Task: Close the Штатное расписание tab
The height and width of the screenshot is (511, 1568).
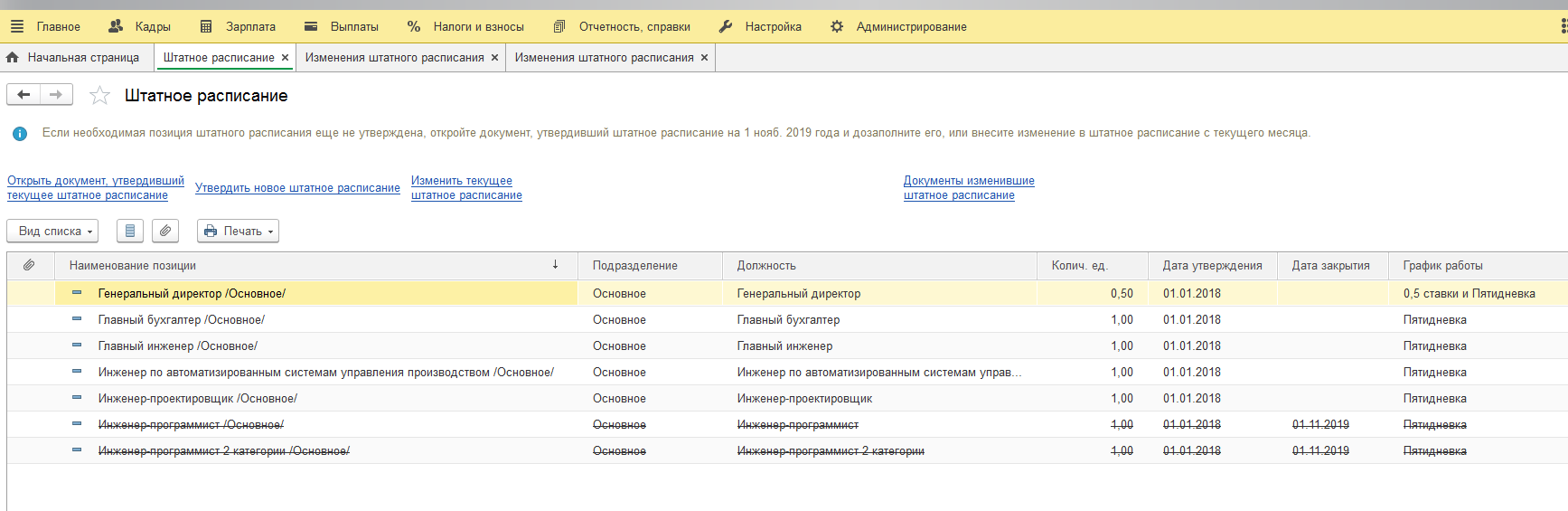Action: pyautogui.click(x=285, y=58)
